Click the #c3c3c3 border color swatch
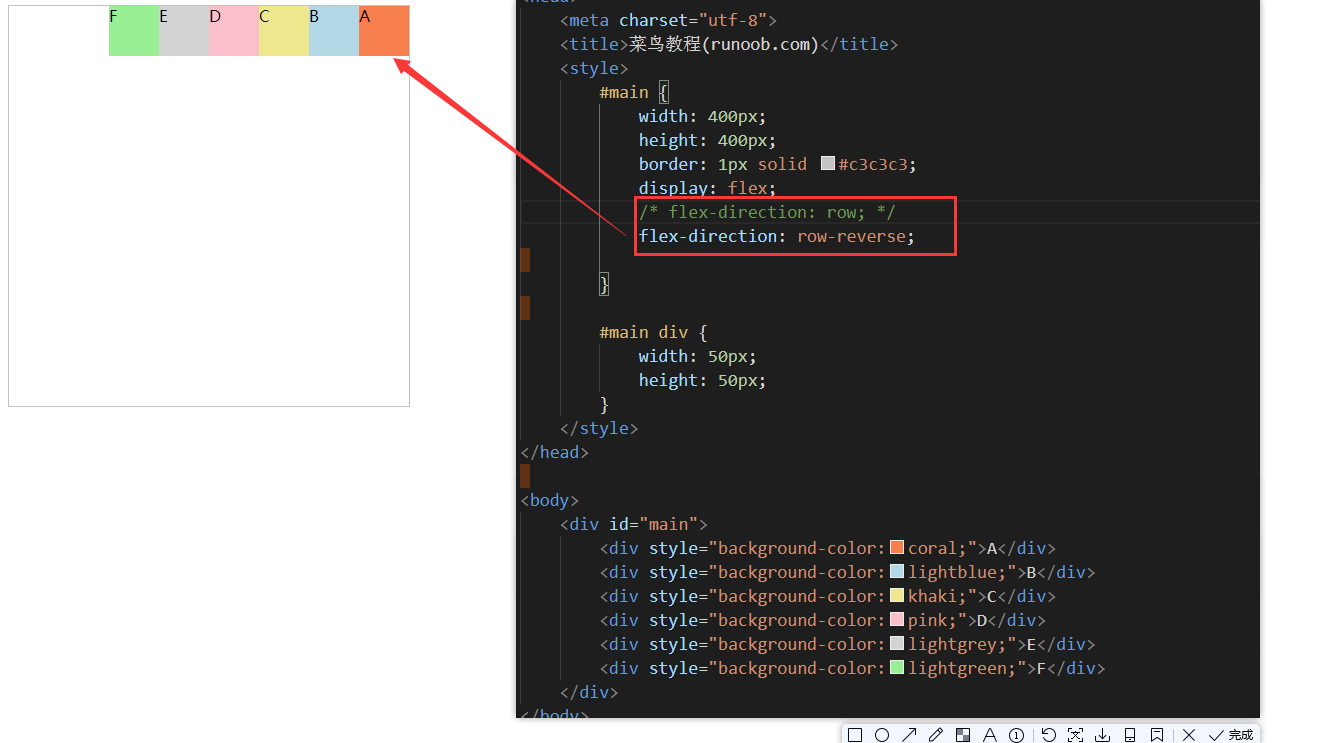Viewport: 1329px width, 743px height. coord(828,163)
